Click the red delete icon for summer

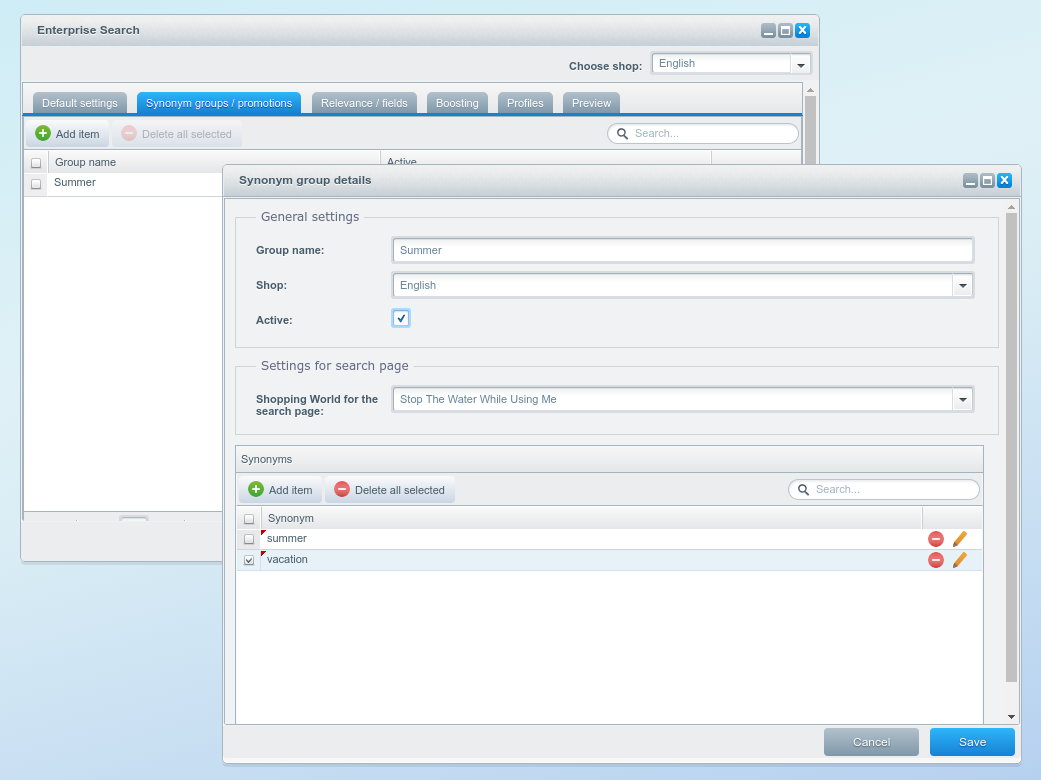[936, 539]
